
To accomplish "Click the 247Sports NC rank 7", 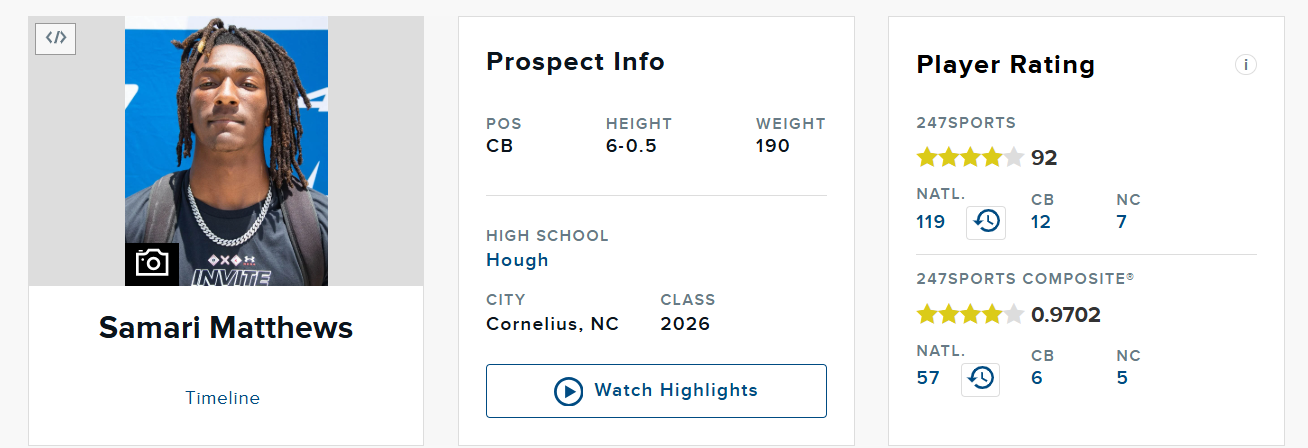I will 1122,222.
